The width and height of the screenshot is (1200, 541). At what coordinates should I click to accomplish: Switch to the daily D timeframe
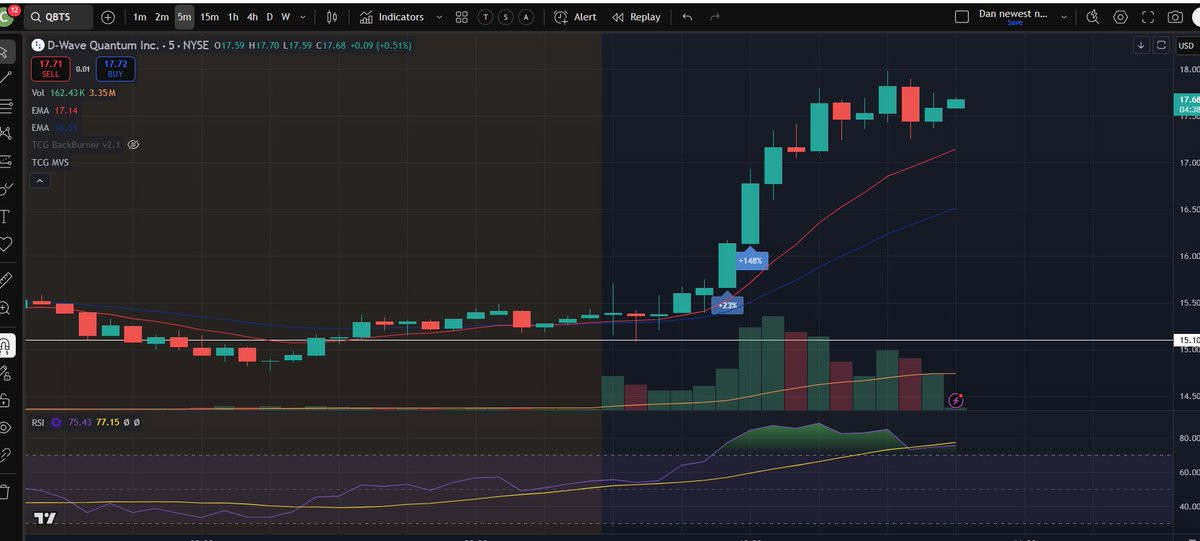tap(269, 17)
